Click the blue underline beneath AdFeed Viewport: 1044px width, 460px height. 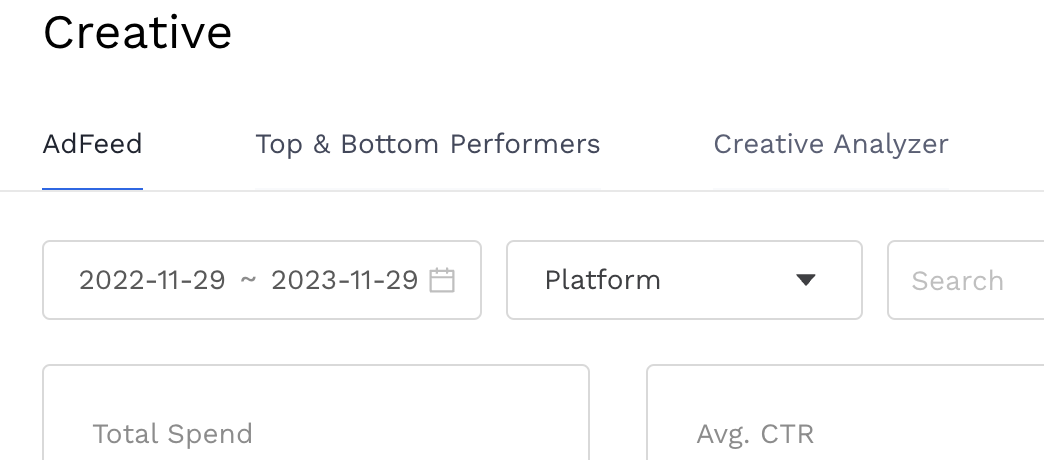(x=92, y=188)
